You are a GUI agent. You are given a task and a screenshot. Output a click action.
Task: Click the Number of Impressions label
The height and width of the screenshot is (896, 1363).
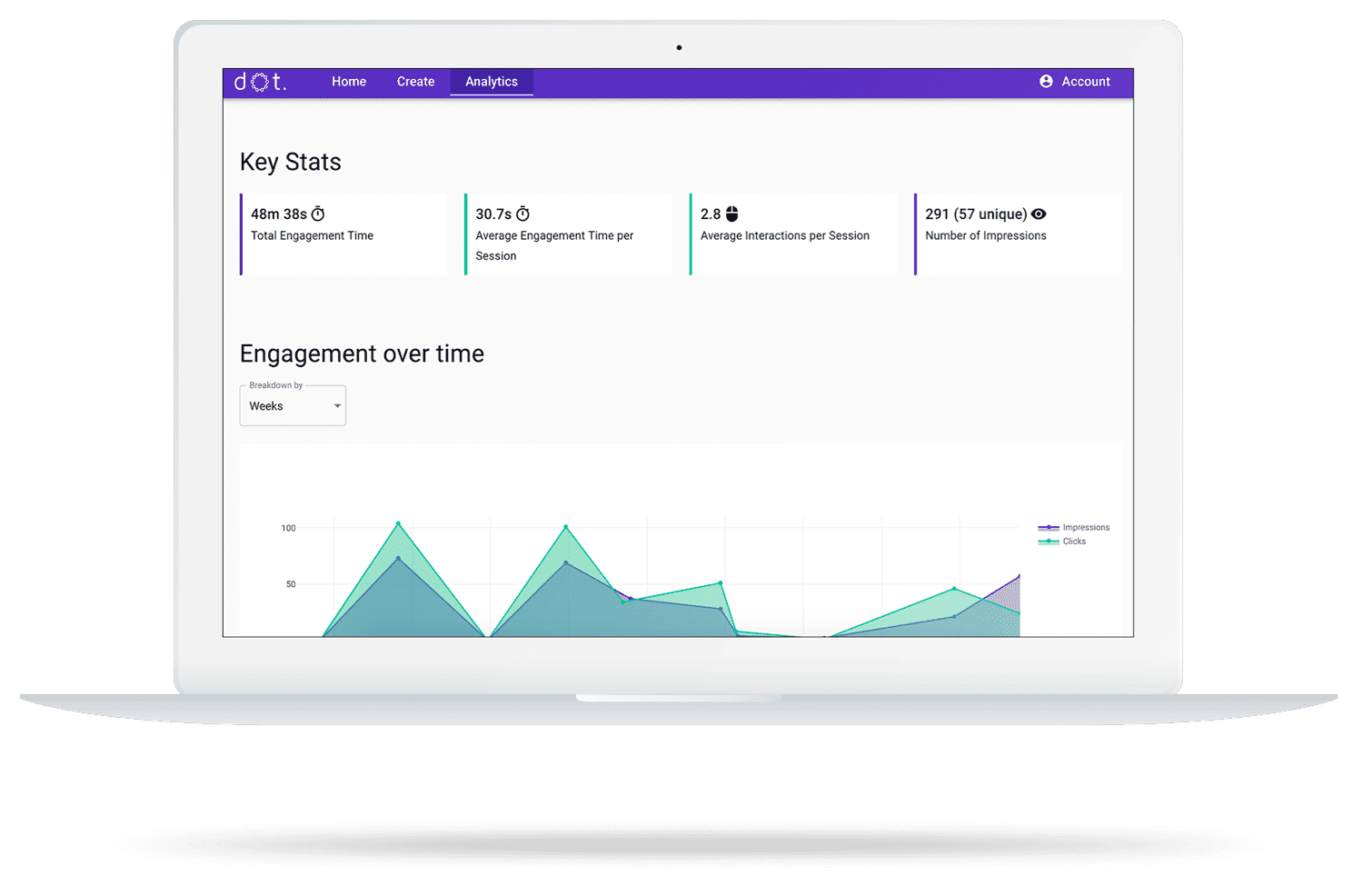(986, 235)
